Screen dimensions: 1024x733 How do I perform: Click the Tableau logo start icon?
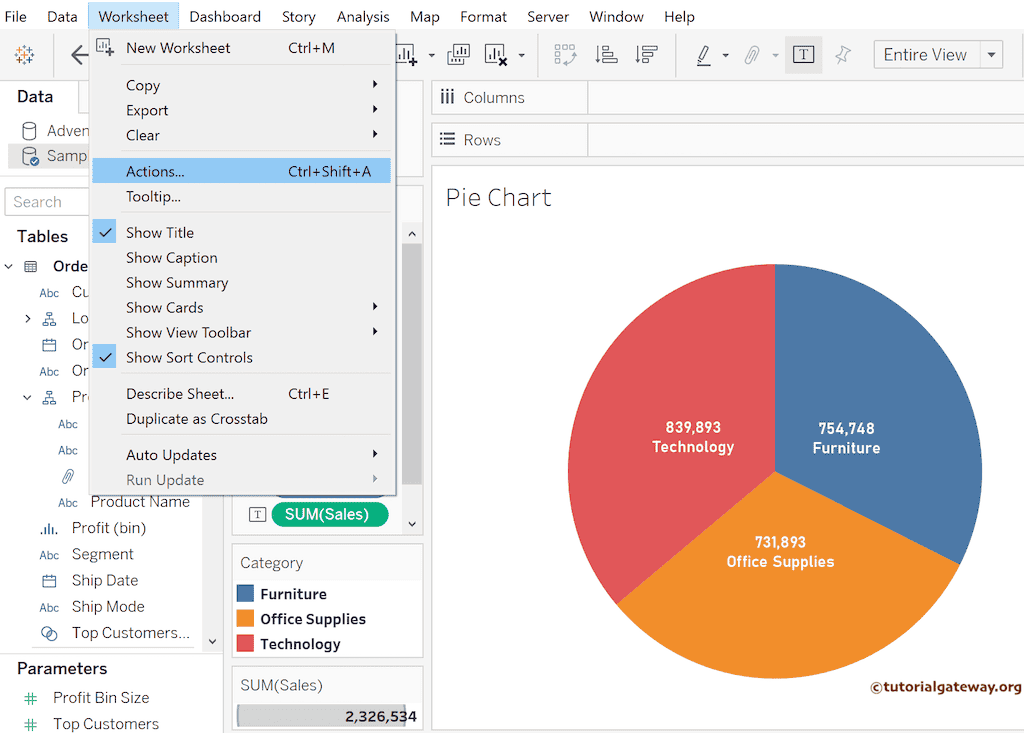[24, 55]
